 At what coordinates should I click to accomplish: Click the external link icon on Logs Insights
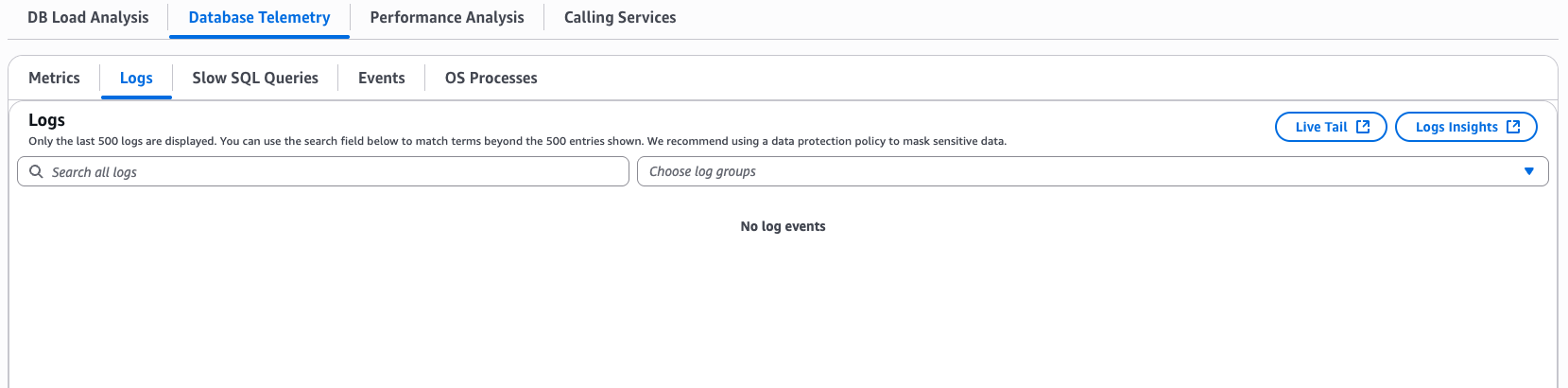tap(1513, 127)
